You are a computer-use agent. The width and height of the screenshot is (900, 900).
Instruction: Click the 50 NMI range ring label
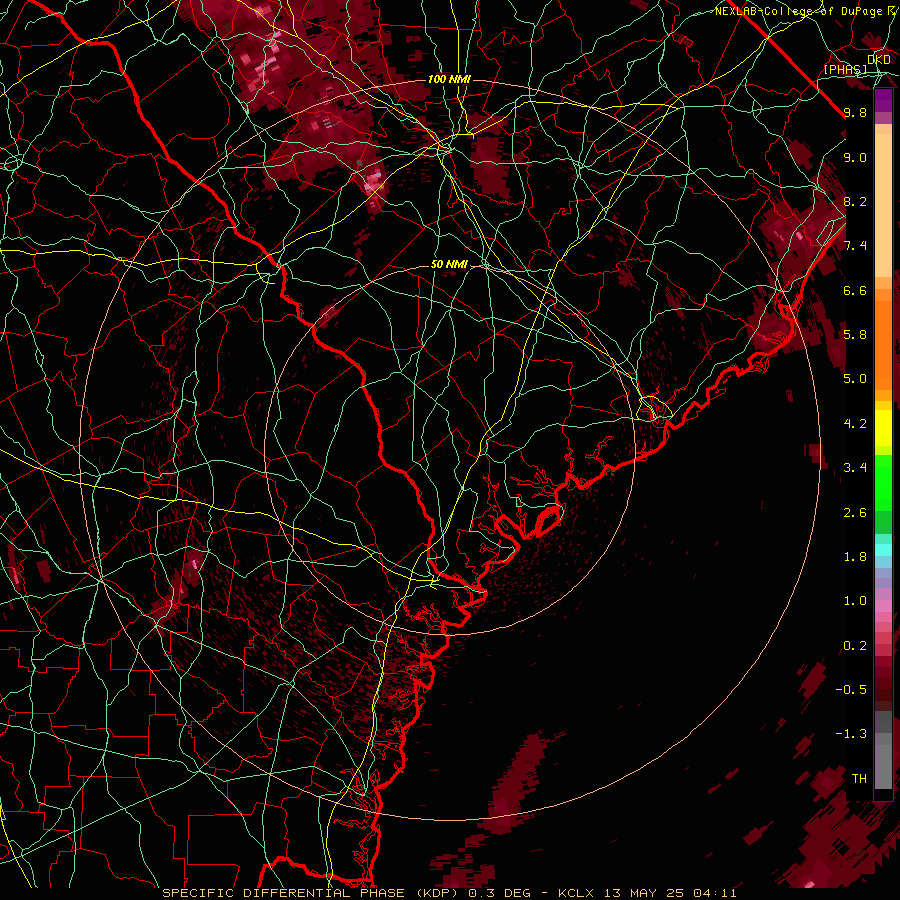(449, 265)
